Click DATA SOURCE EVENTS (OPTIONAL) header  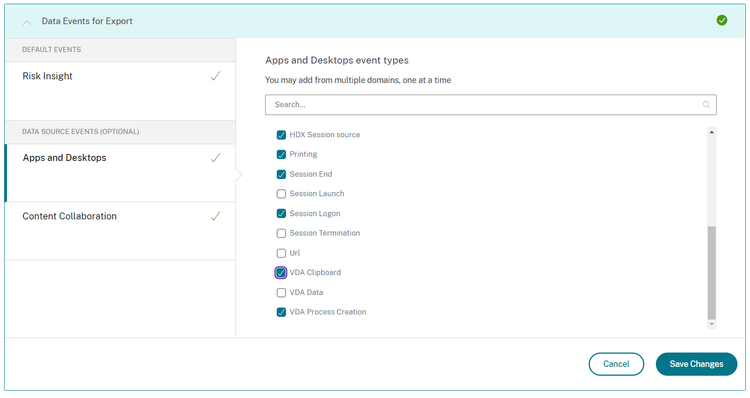point(120,132)
